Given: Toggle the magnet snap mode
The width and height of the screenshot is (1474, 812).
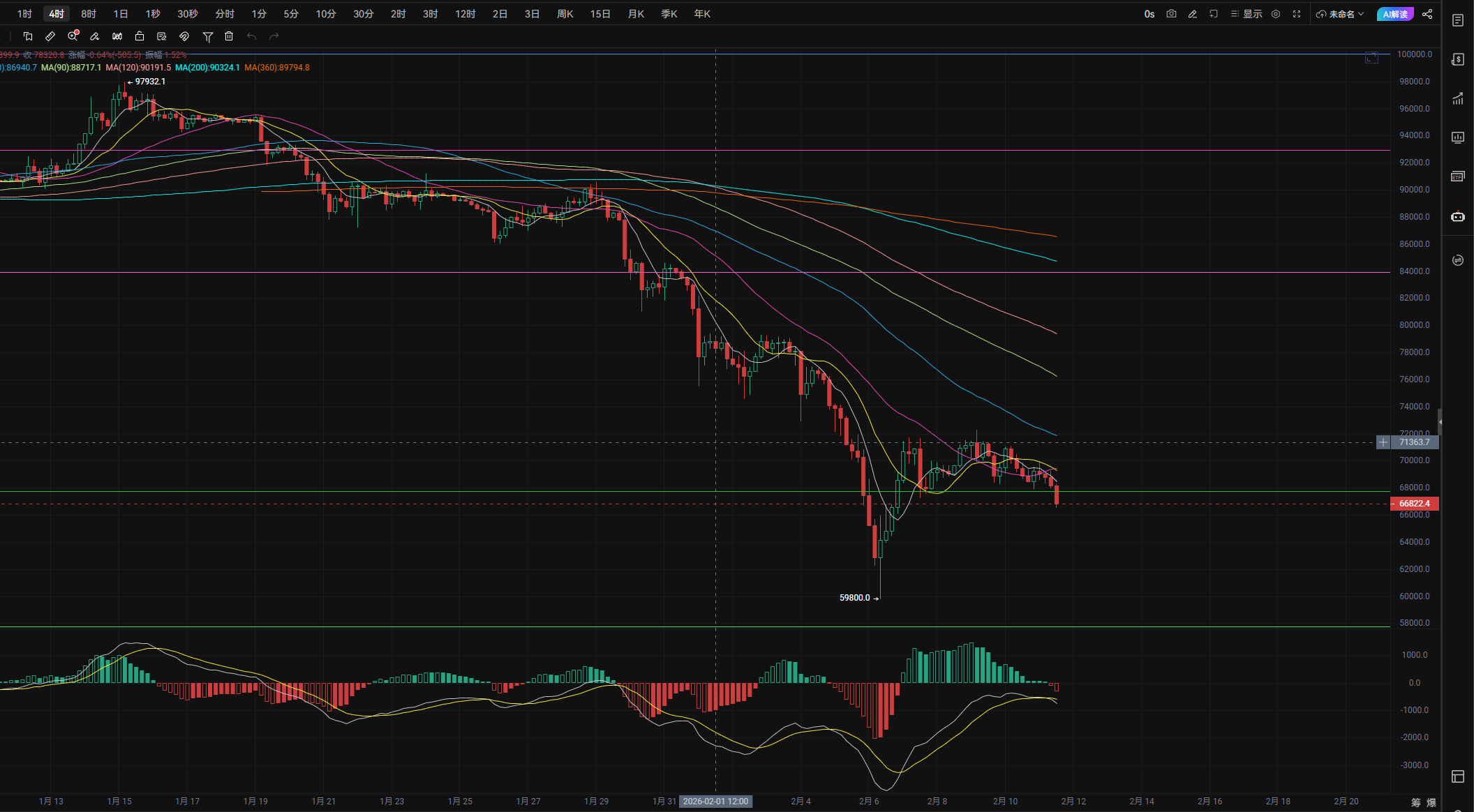Looking at the screenshot, I should (184, 36).
